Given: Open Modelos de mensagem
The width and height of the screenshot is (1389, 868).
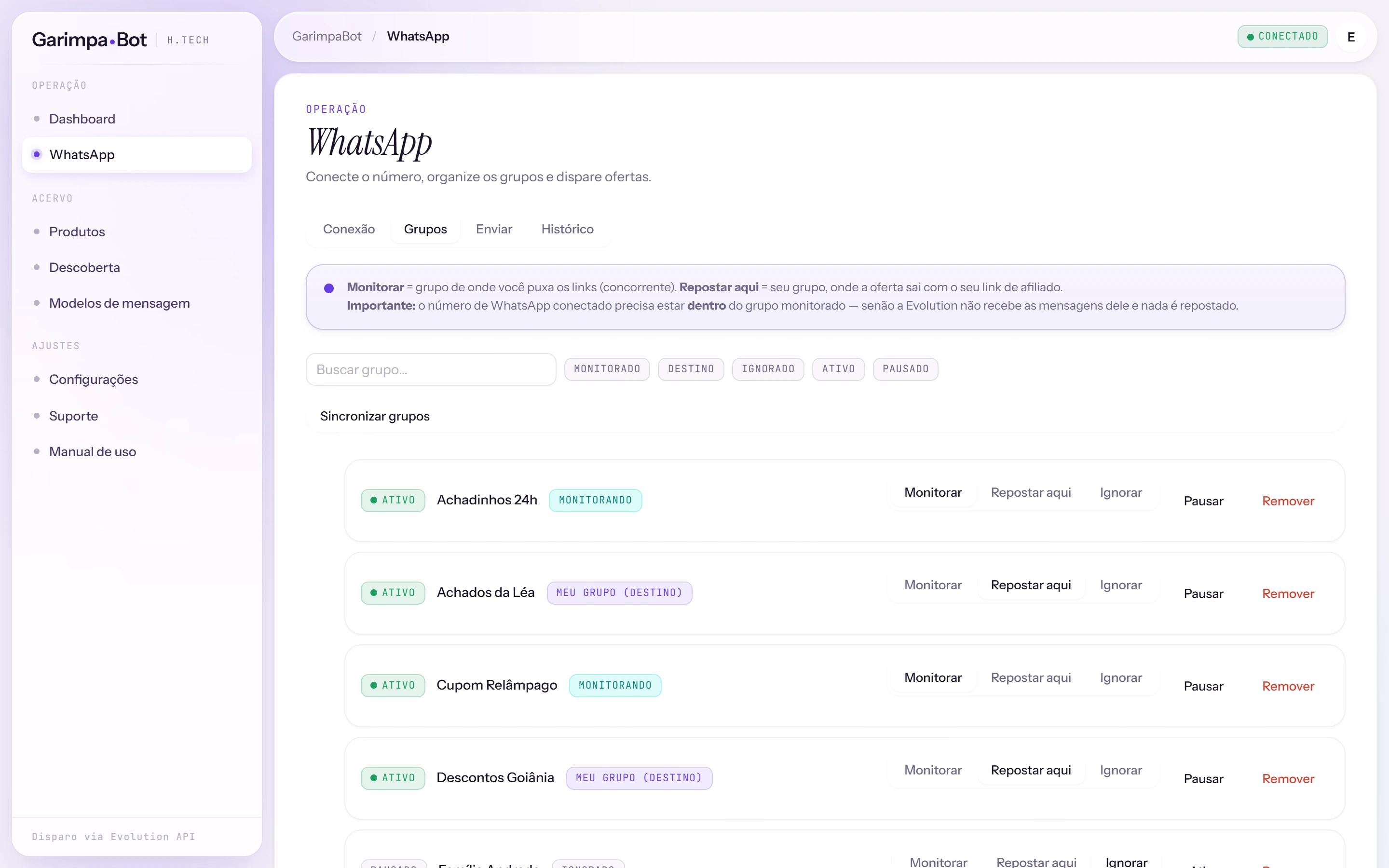Looking at the screenshot, I should tap(136, 303).
